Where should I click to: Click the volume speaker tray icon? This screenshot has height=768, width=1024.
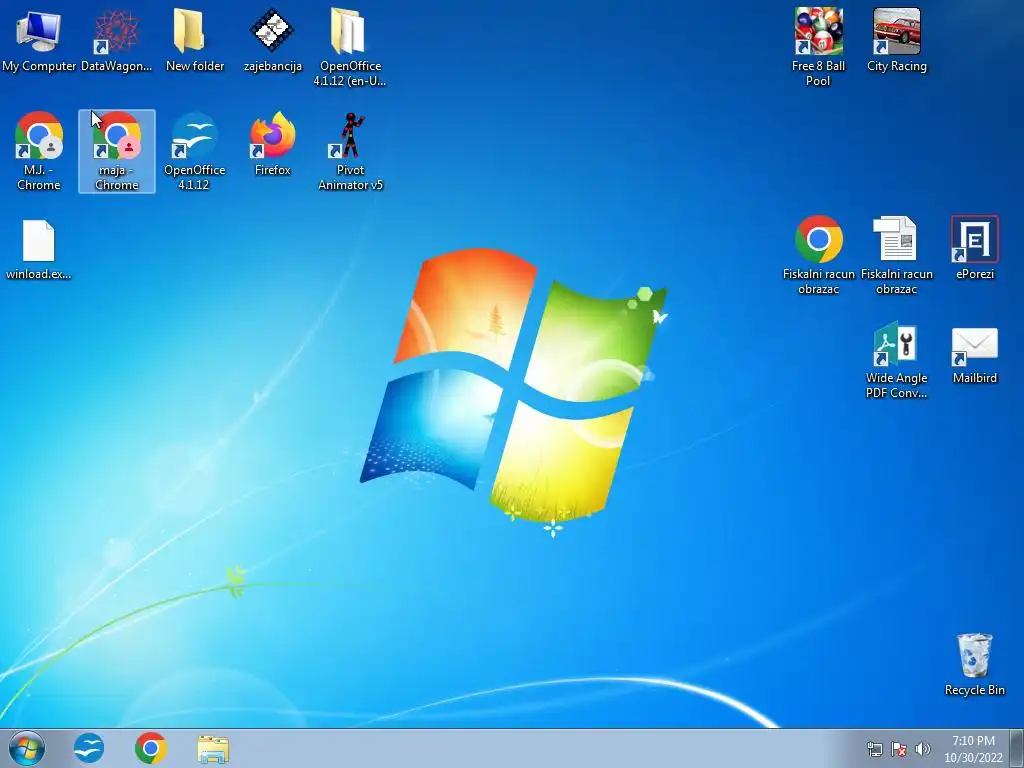click(923, 749)
